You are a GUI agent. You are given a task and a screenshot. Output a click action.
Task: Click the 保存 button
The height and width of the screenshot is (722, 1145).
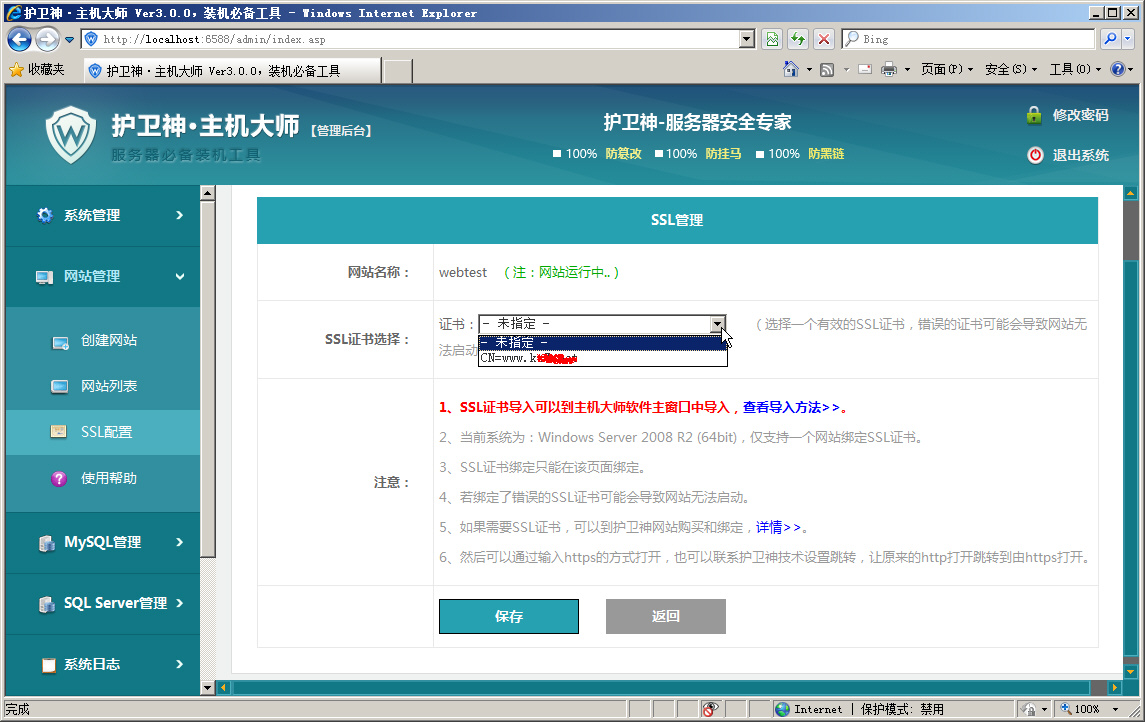pos(508,616)
